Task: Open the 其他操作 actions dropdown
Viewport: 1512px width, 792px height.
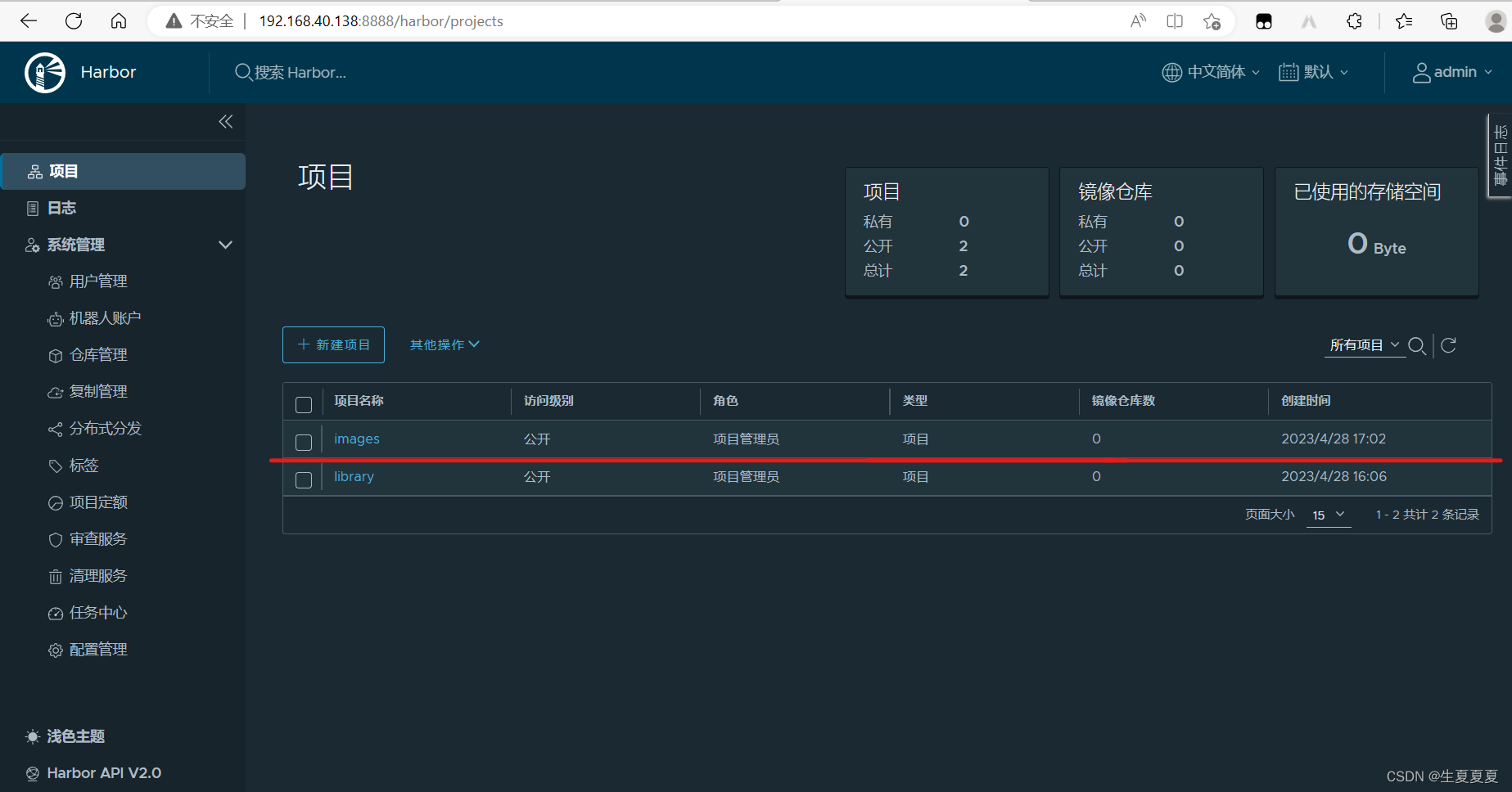Action: click(x=443, y=344)
